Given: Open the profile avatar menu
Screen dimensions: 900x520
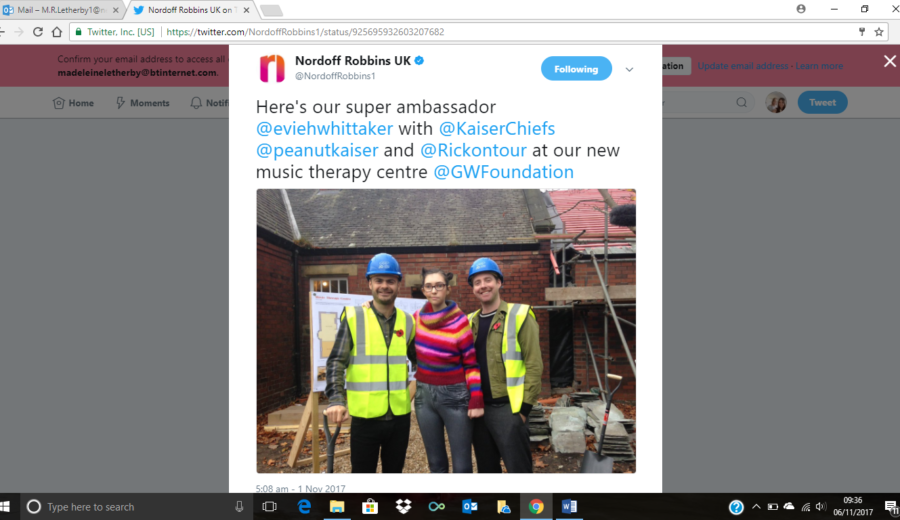Looking at the screenshot, I should click(x=776, y=102).
